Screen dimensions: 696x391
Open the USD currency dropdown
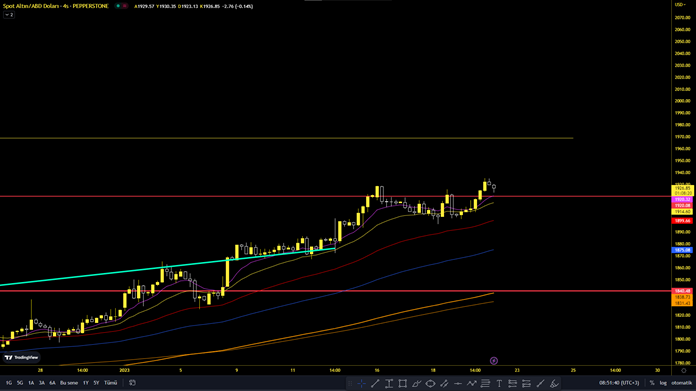(680, 4)
